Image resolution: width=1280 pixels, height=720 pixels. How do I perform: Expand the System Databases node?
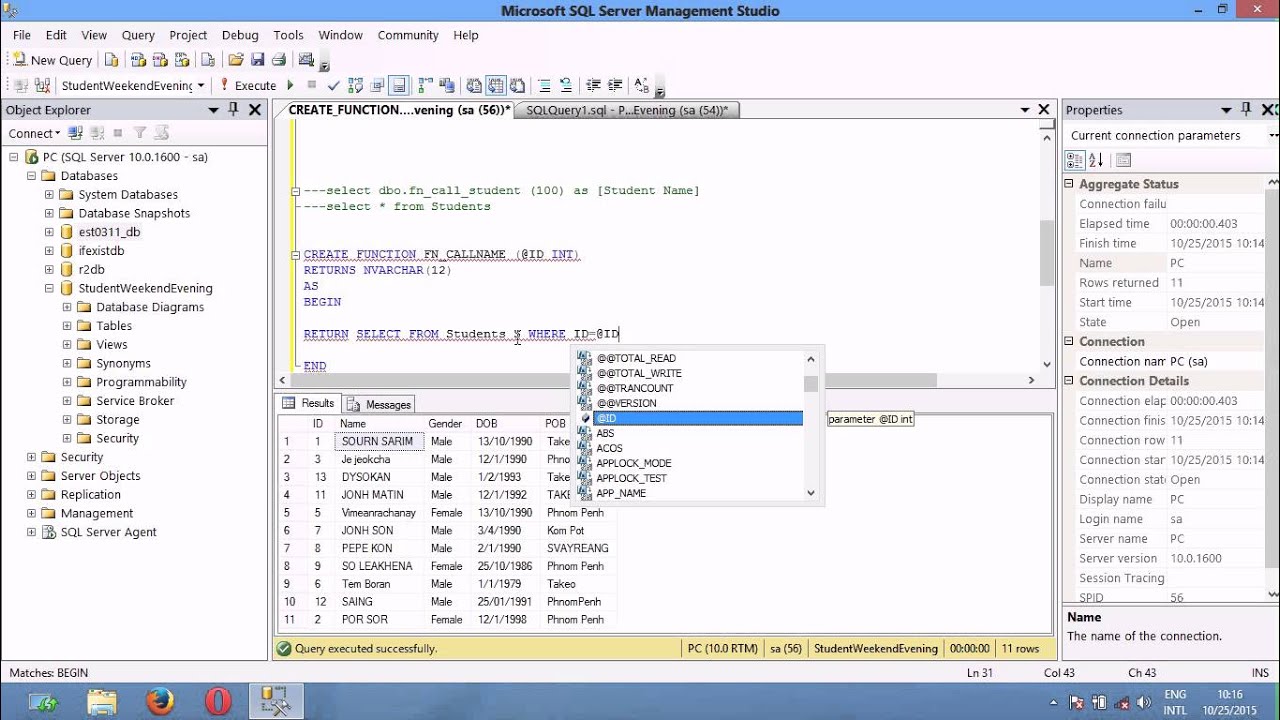(x=49, y=195)
